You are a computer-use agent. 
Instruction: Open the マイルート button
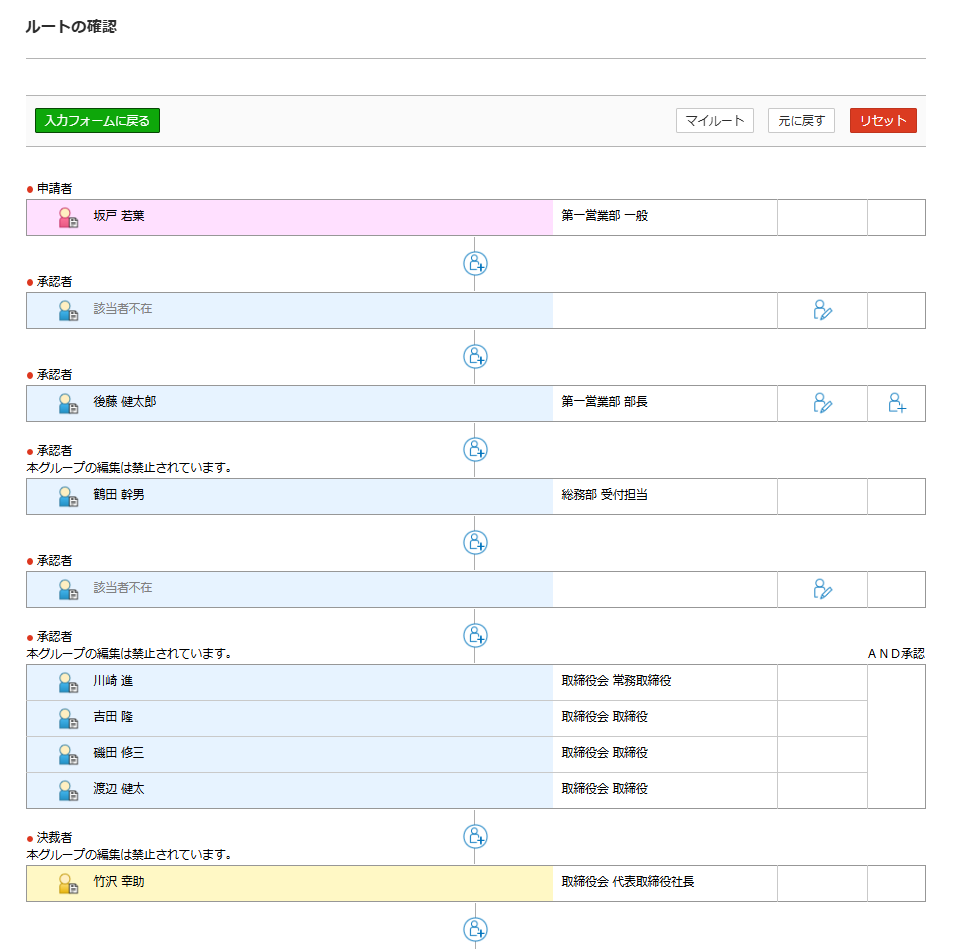point(714,121)
